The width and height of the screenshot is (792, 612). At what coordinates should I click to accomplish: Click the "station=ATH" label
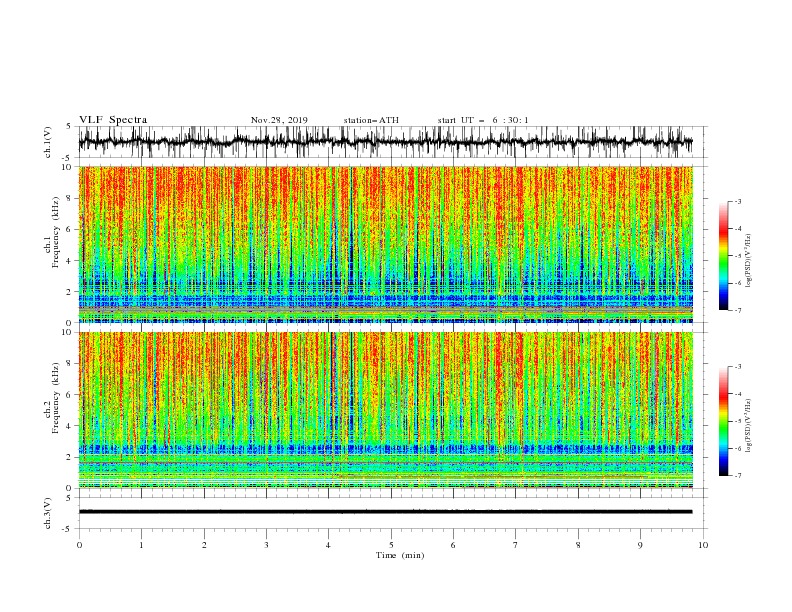371,120
